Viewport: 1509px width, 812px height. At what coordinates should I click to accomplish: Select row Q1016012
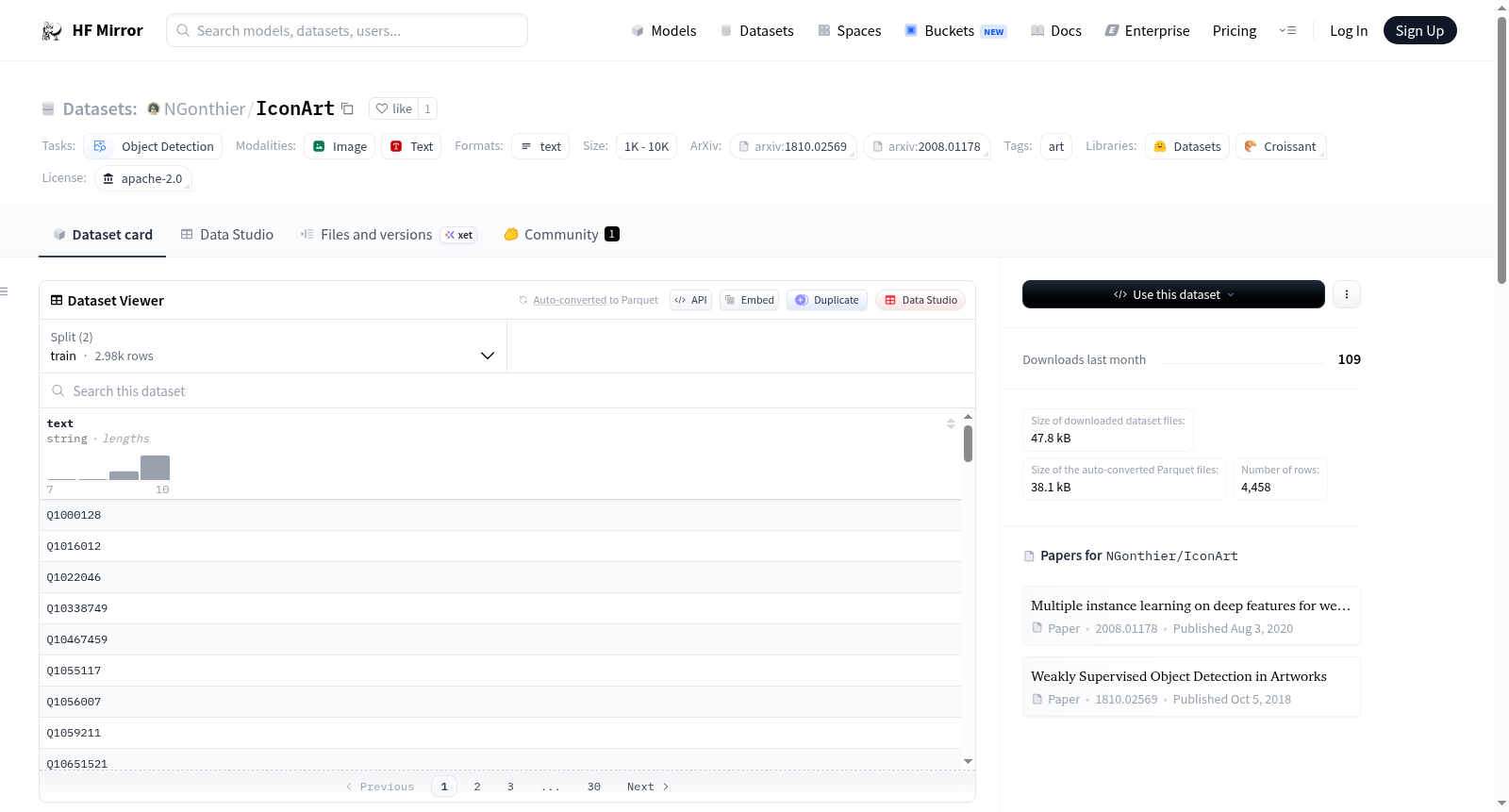500,546
